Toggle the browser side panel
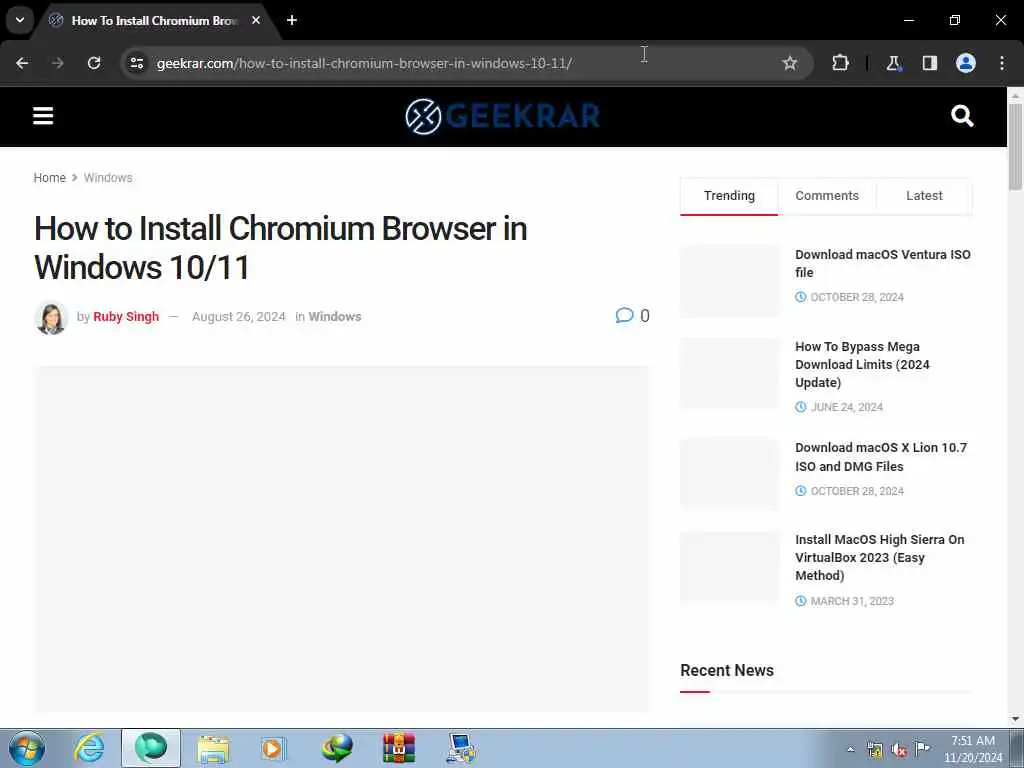Image resolution: width=1024 pixels, height=768 pixels. click(929, 63)
